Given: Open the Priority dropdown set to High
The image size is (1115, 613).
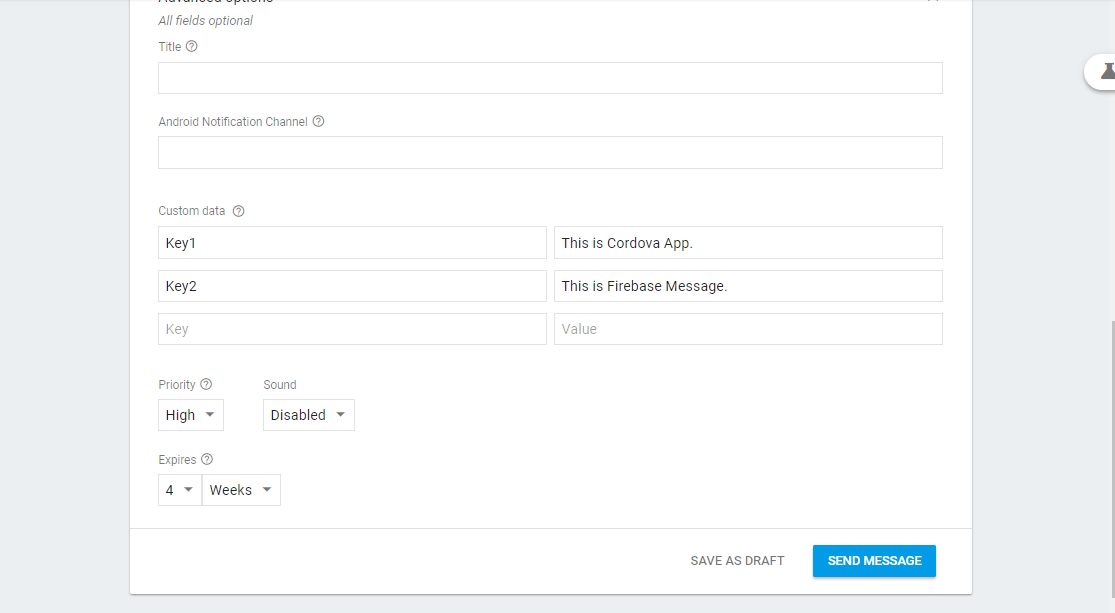Looking at the screenshot, I should coord(191,415).
